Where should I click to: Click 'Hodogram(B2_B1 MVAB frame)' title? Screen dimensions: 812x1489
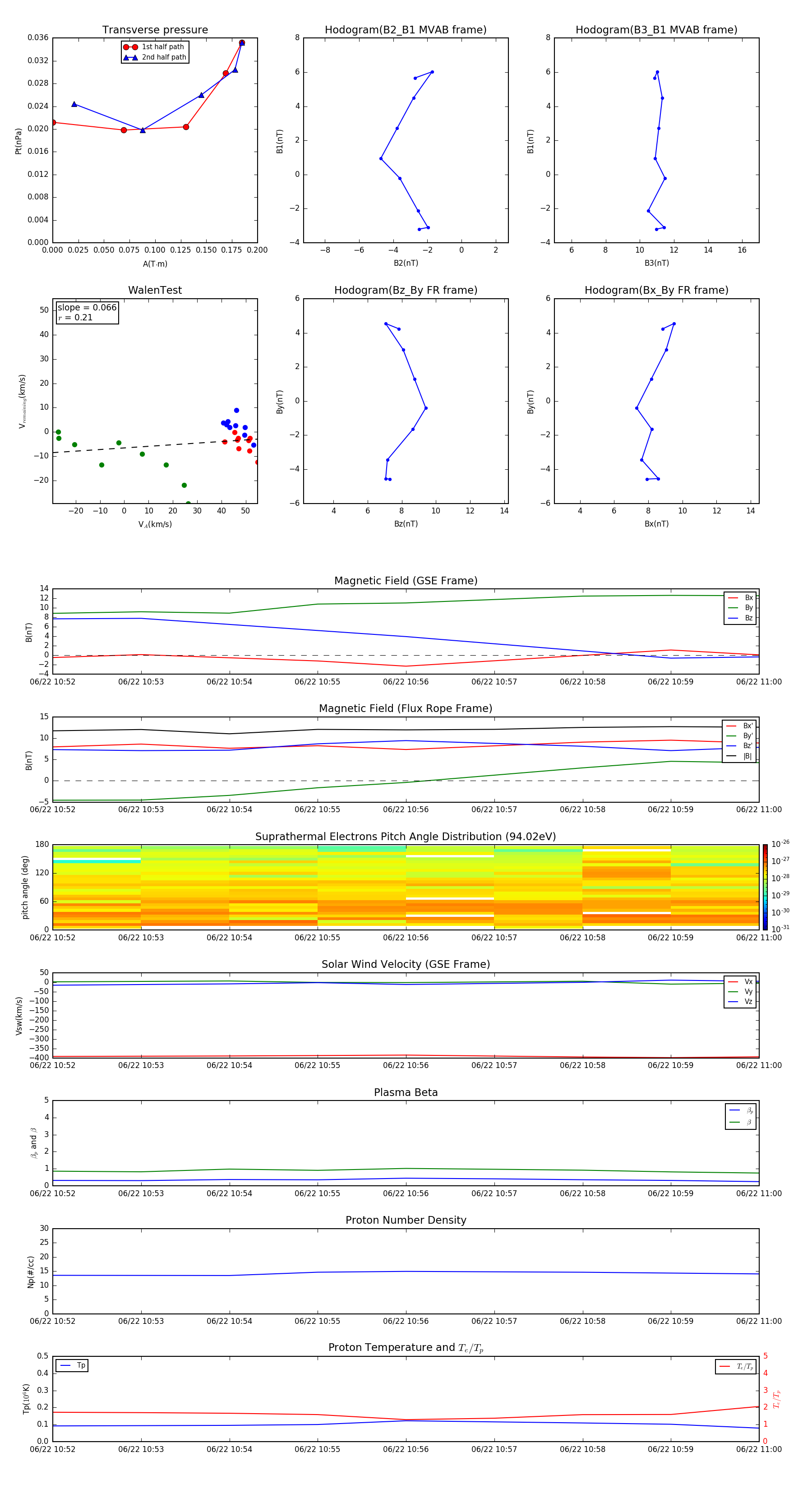(x=406, y=30)
